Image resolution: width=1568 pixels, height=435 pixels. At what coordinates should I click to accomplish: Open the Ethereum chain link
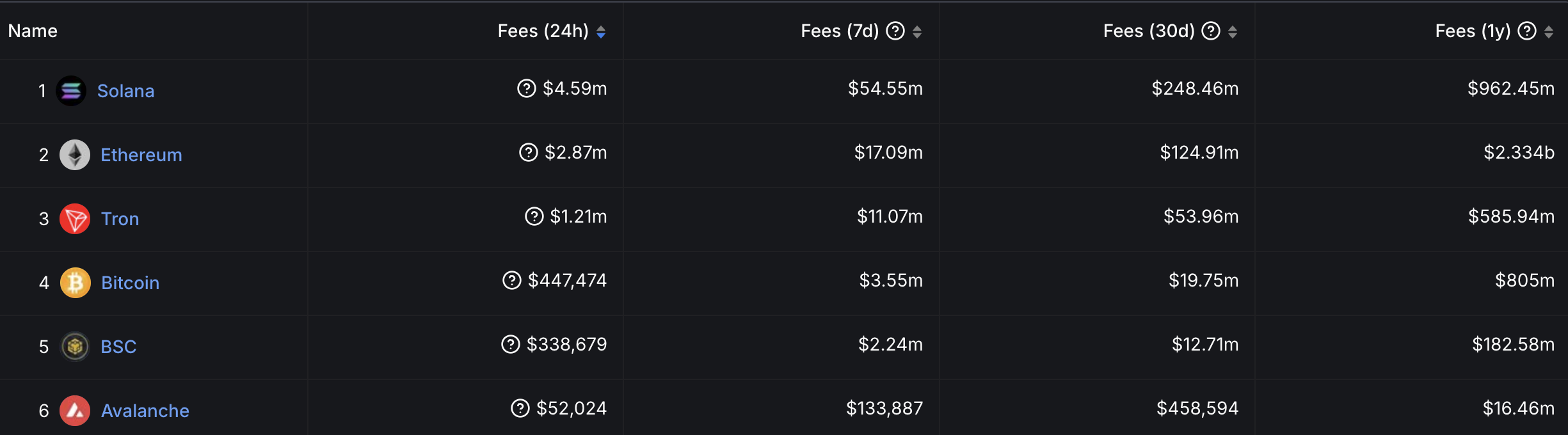[141, 155]
